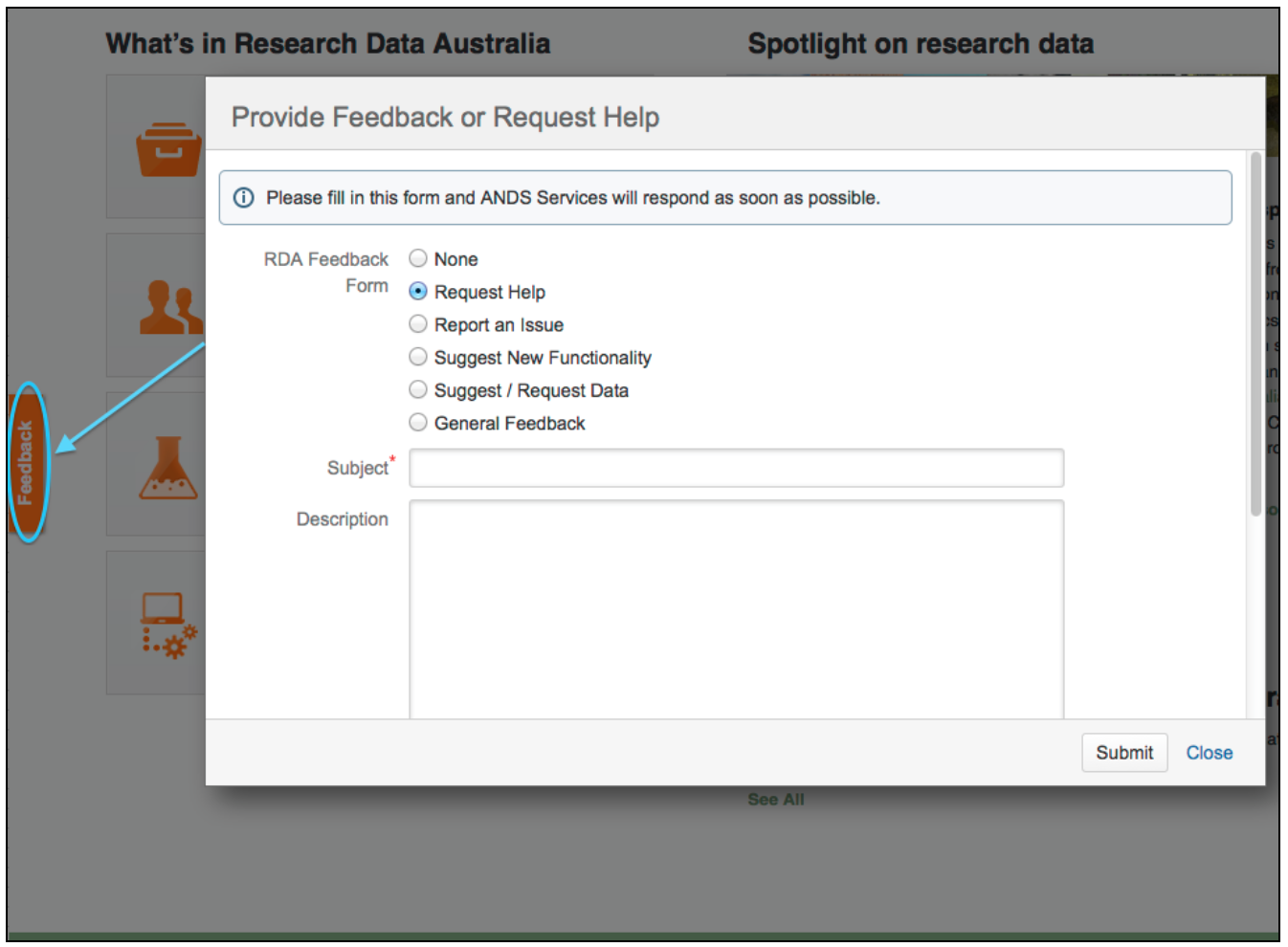Viewport: 1288px width, 947px height.
Task: Click into the Subject text field
Action: pos(736,468)
